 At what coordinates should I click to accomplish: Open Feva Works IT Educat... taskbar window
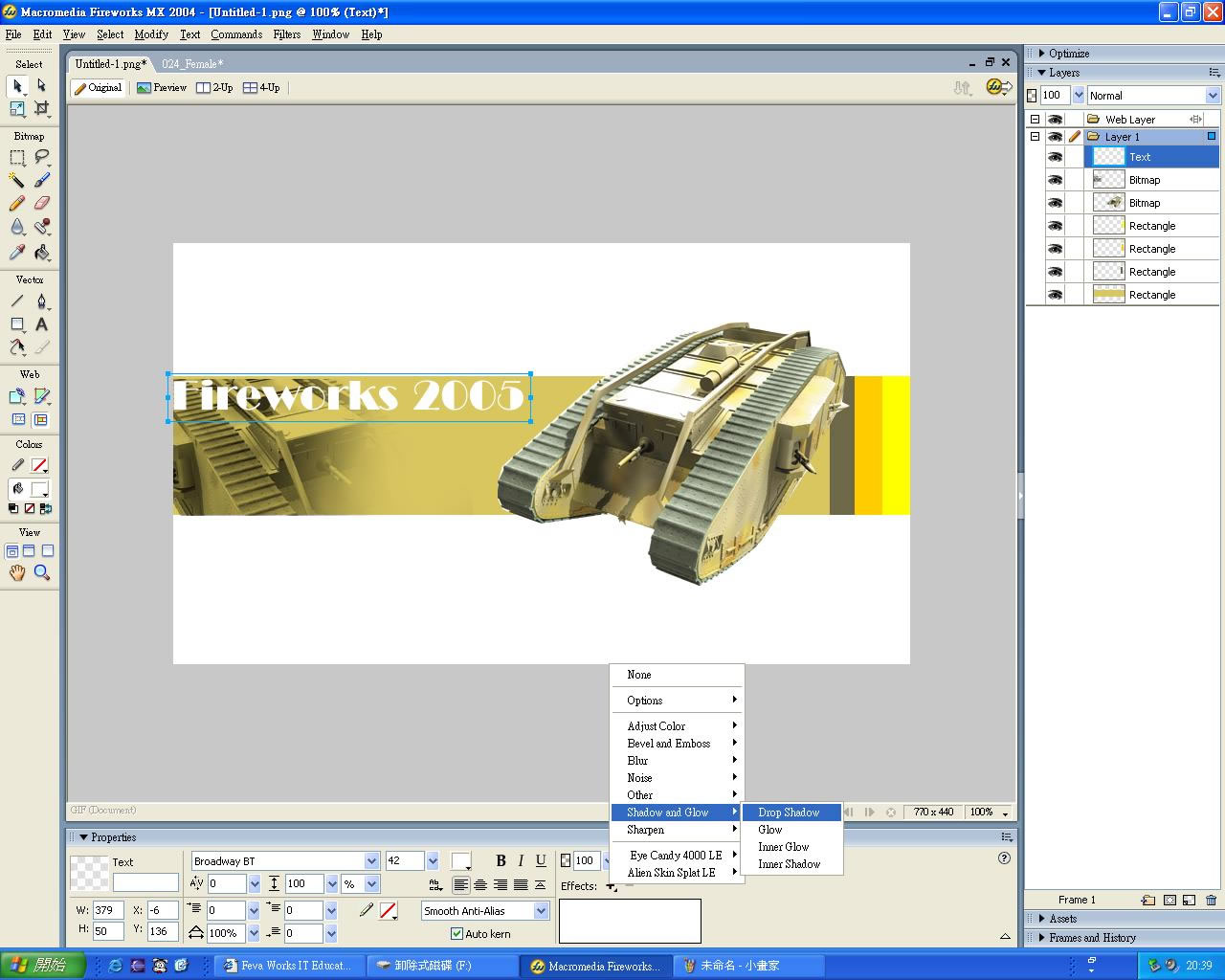pos(289,966)
